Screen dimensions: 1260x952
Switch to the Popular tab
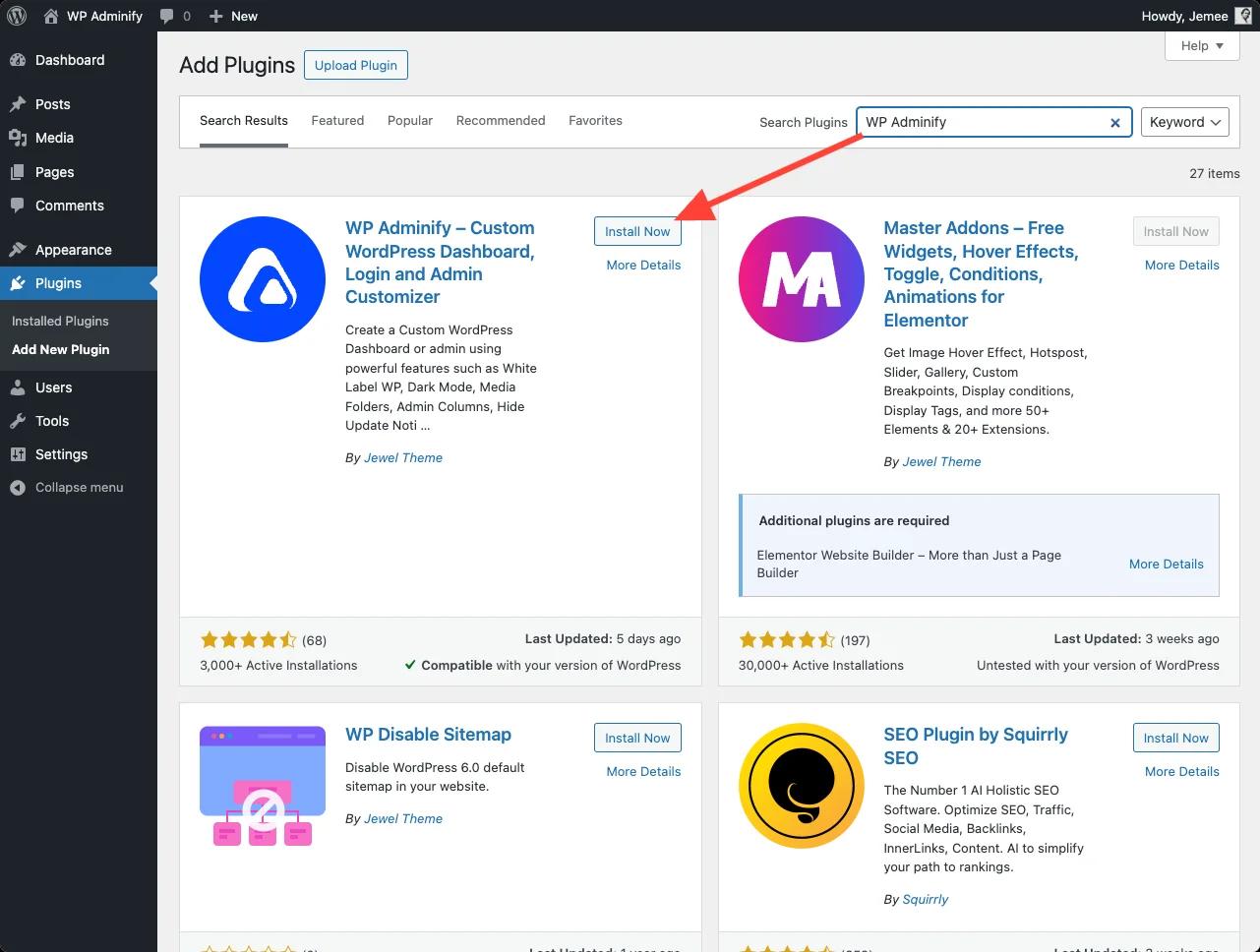(410, 121)
